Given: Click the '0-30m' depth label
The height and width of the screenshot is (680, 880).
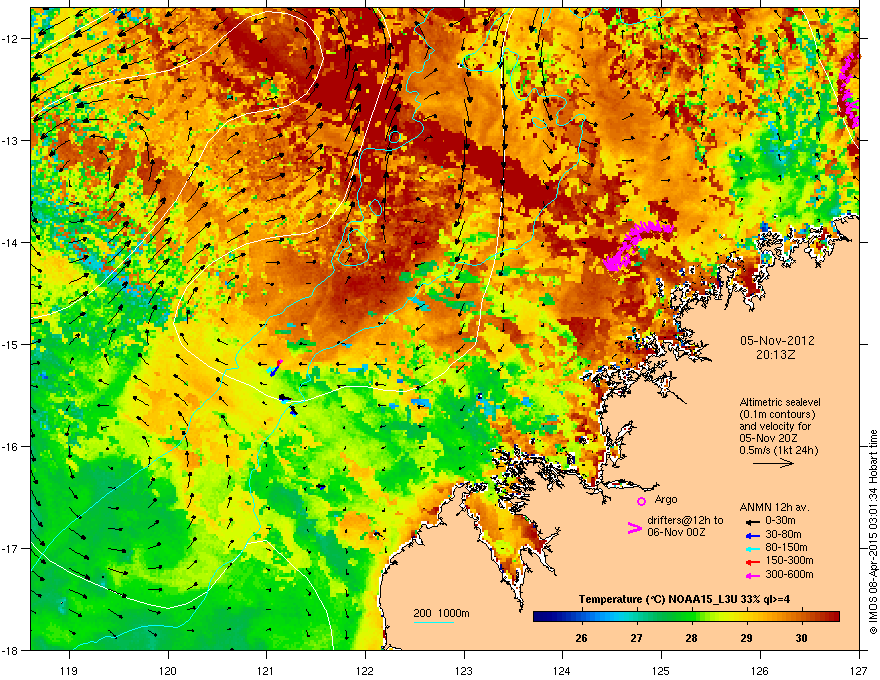Looking at the screenshot, I should tap(781, 521).
